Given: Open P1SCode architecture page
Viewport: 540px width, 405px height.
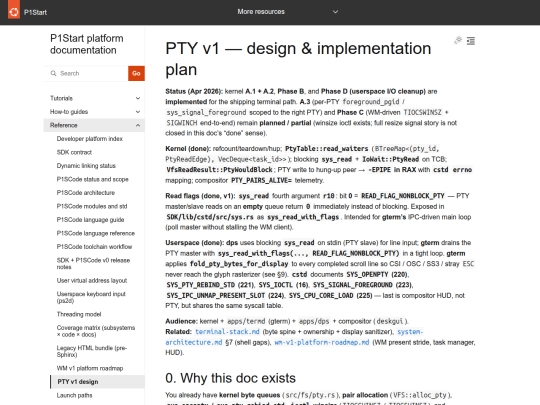Looking at the screenshot, I should coord(86,193).
